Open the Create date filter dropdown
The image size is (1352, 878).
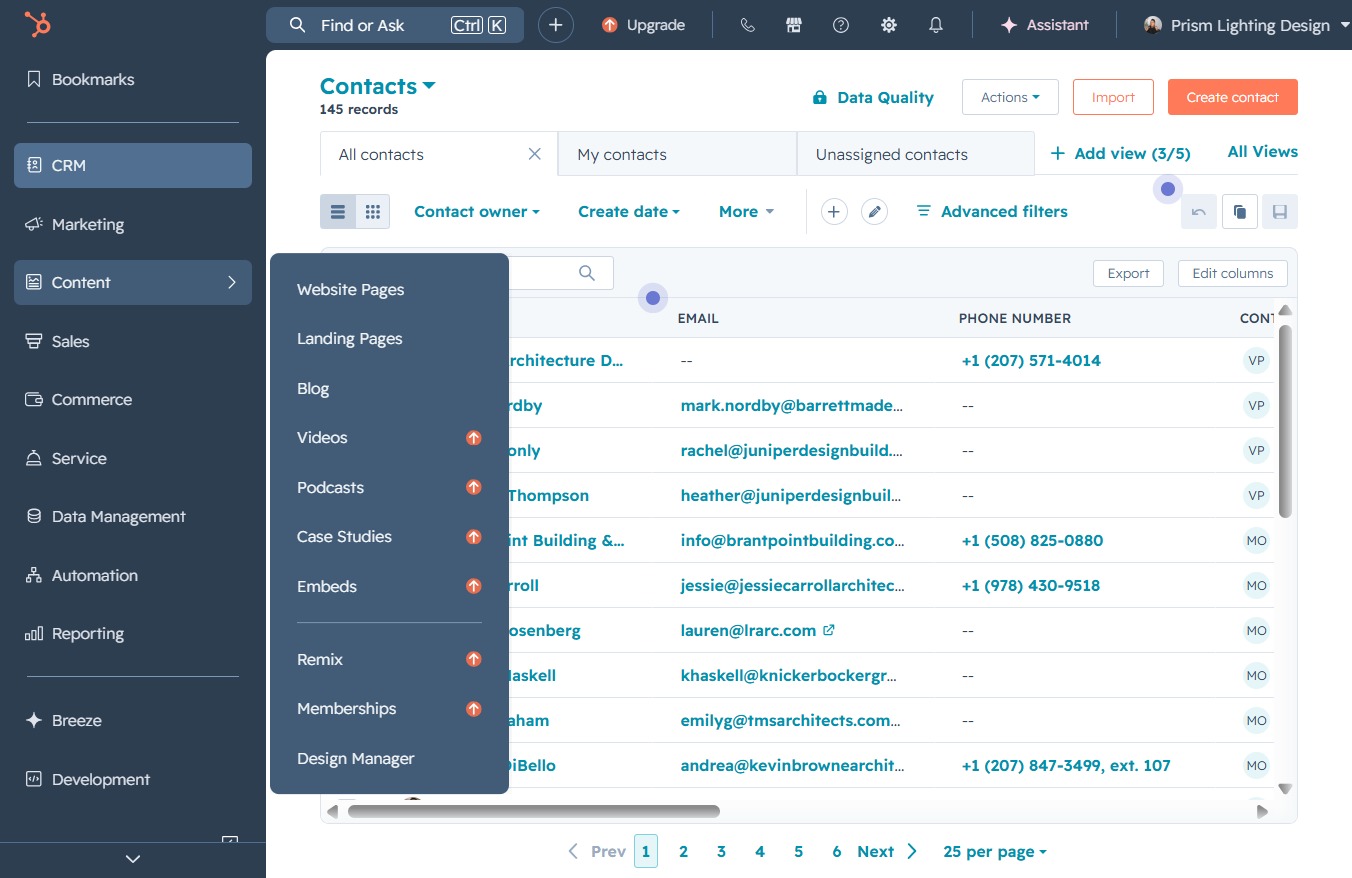629,211
